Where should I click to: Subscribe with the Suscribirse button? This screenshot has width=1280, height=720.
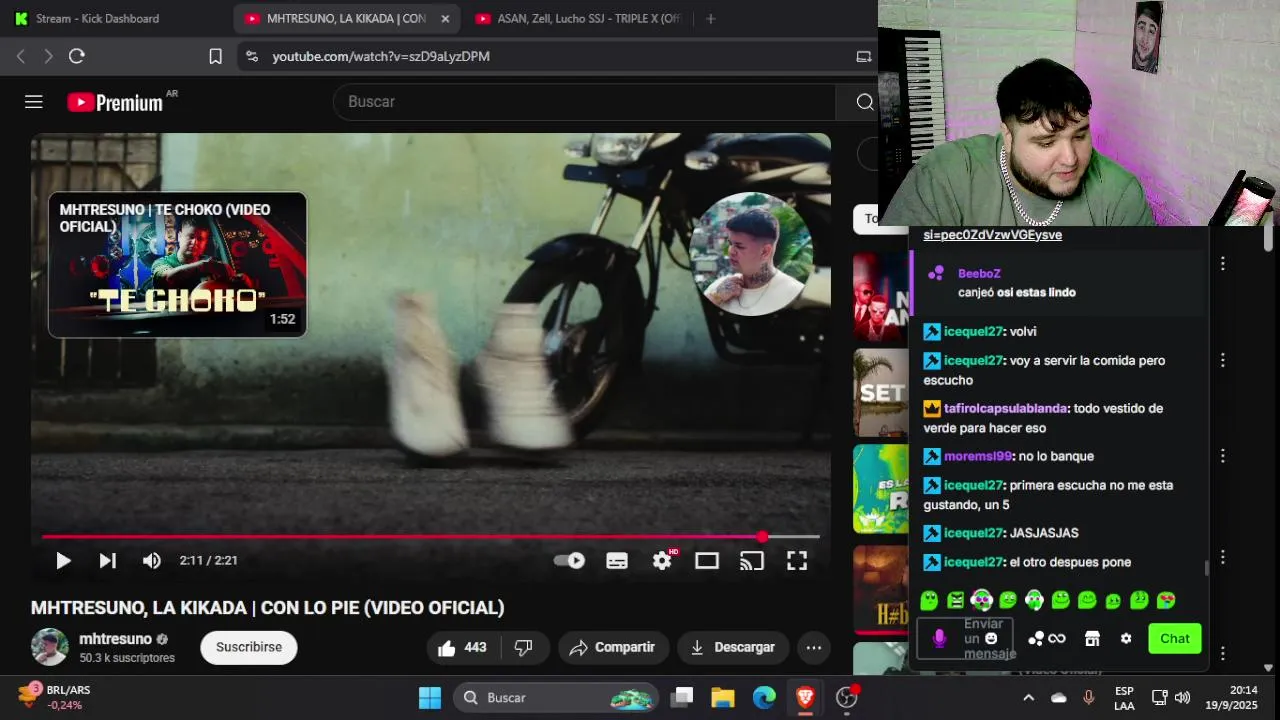click(x=249, y=647)
